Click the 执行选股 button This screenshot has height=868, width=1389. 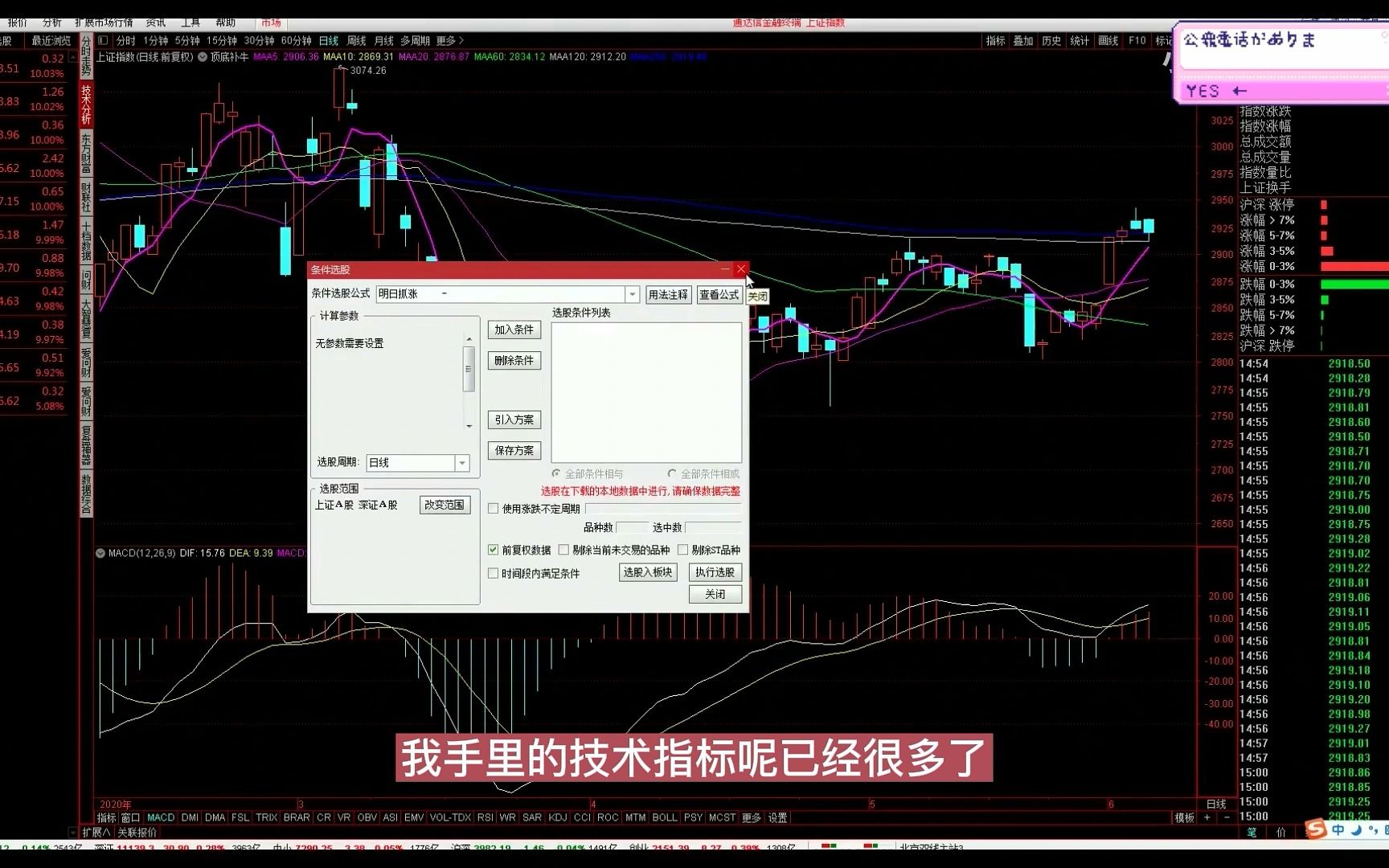coord(715,572)
